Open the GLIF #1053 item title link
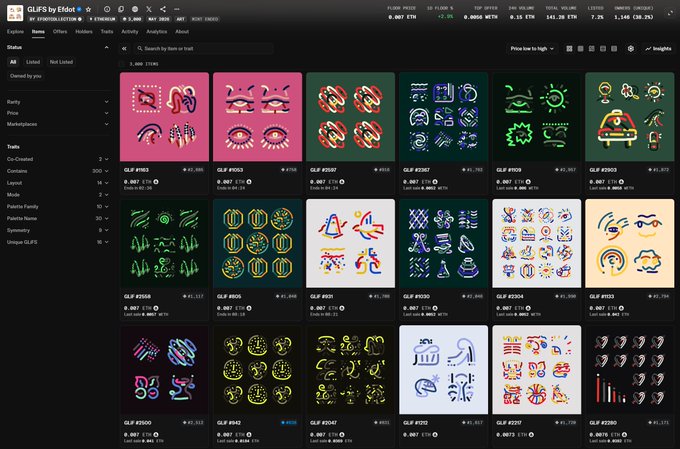Image resolution: width=680 pixels, height=449 pixels. point(229,170)
